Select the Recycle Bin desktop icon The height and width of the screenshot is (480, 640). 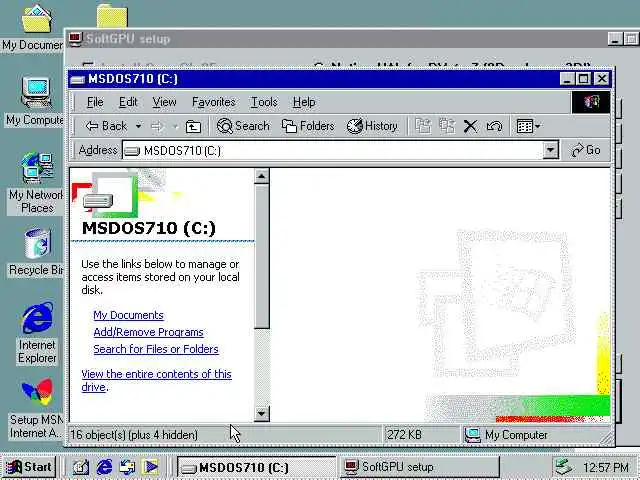[36, 253]
